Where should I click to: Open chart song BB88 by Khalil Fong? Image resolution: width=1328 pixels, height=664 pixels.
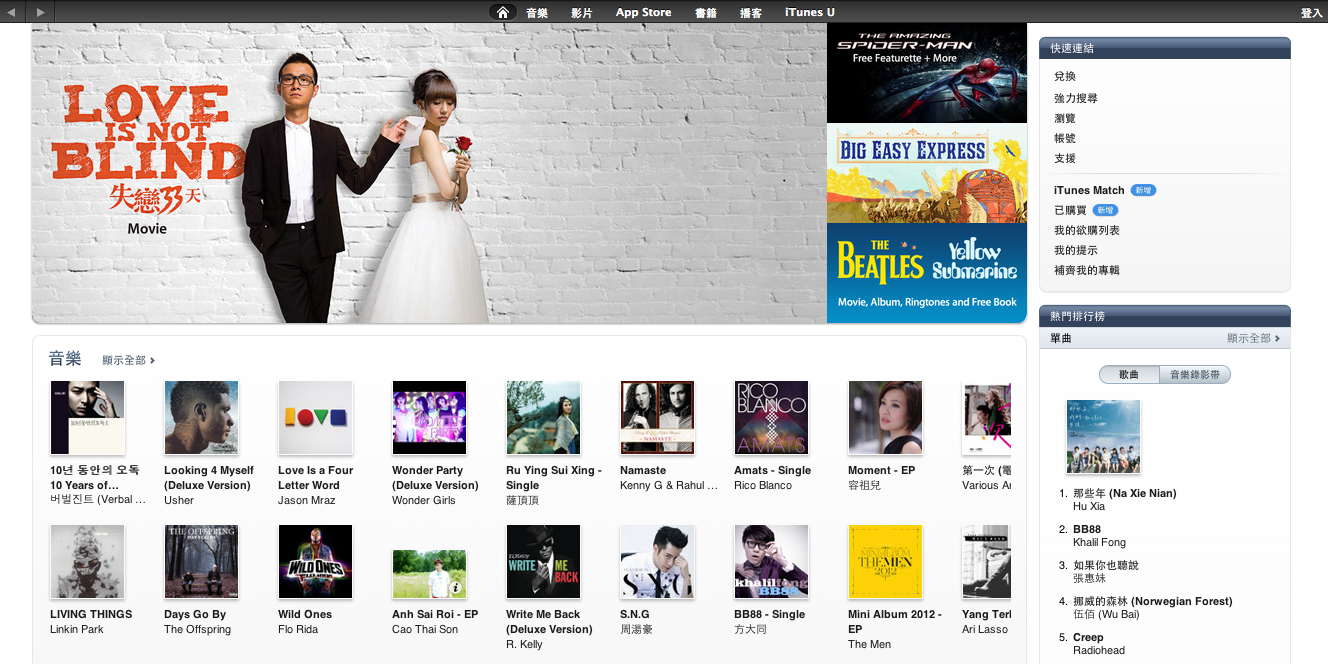pos(1086,529)
